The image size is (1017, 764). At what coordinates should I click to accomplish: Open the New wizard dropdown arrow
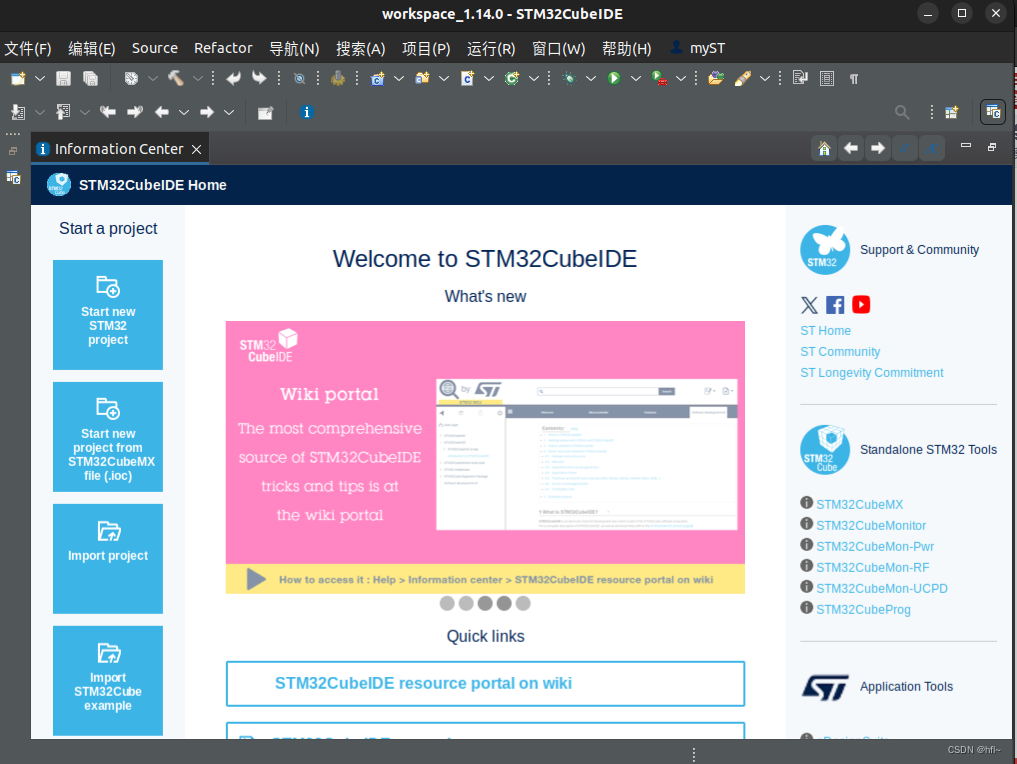tap(38, 78)
